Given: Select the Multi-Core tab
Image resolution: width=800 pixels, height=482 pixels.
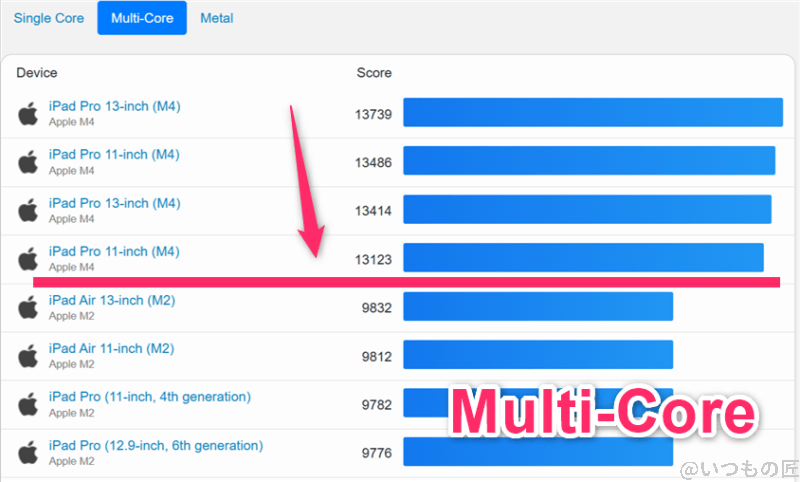Looking at the screenshot, I should pyautogui.click(x=141, y=18).
